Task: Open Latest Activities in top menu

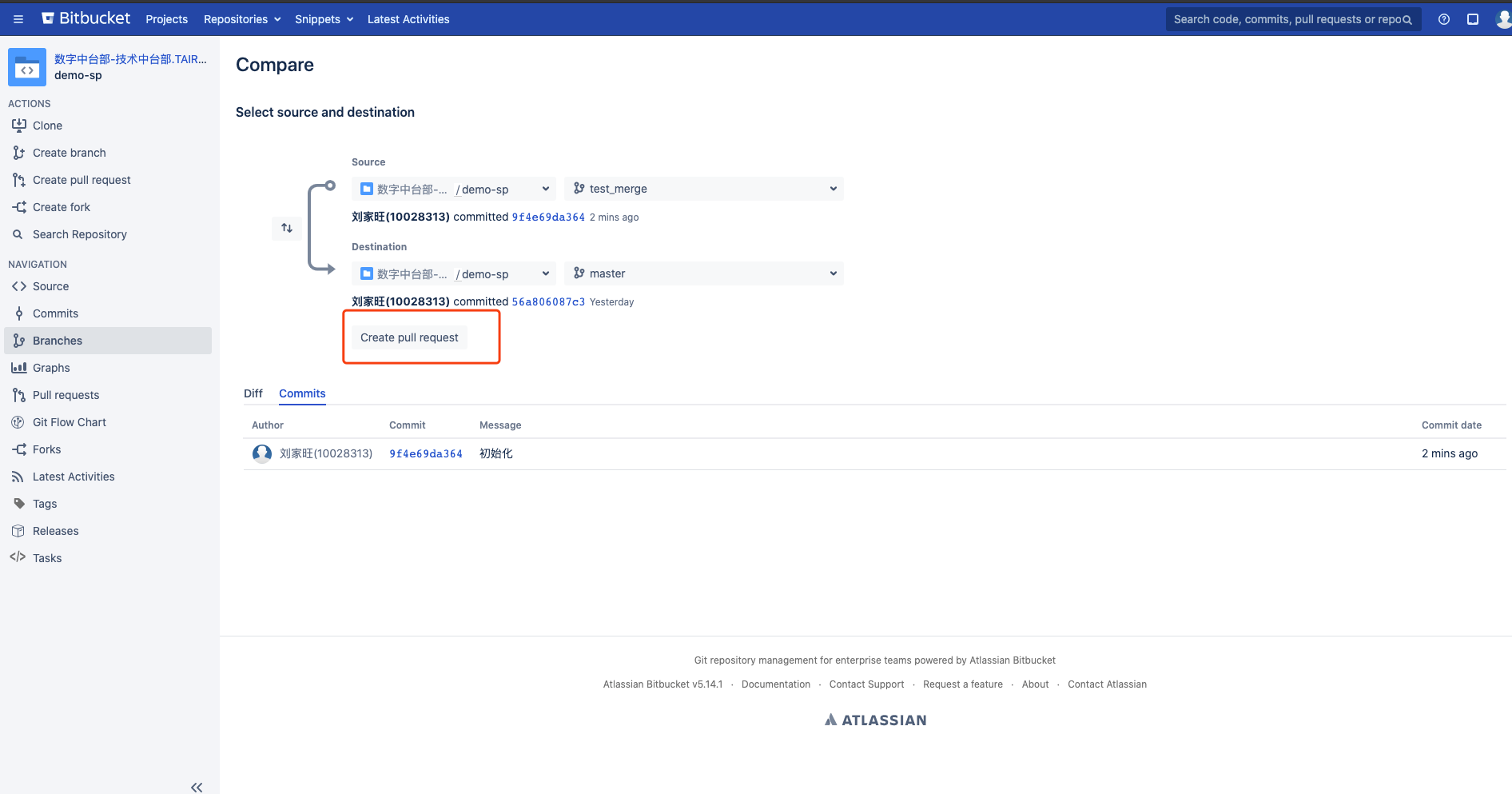Action: [x=408, y=19]
